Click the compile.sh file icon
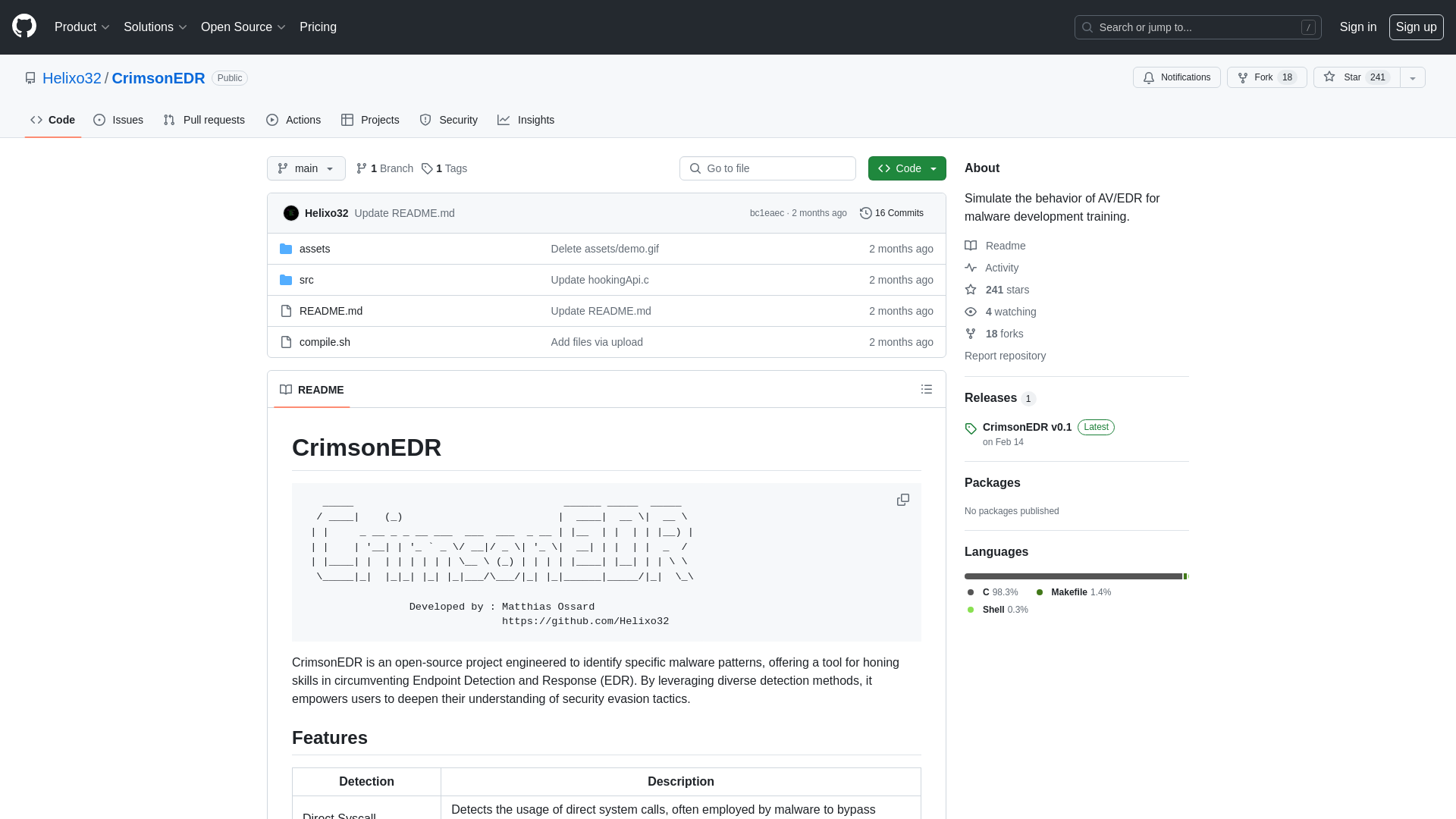 coord(286,342)
